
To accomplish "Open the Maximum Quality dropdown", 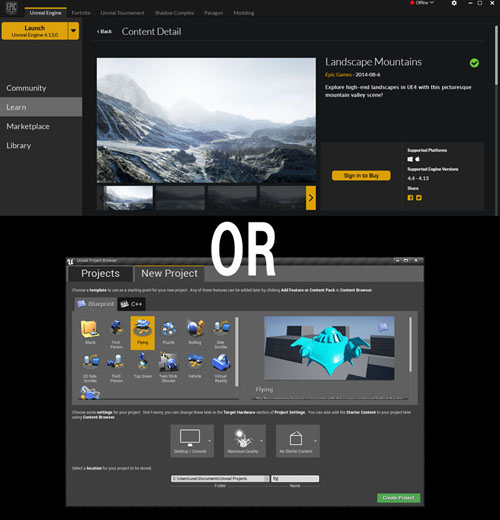I will 245,441.
